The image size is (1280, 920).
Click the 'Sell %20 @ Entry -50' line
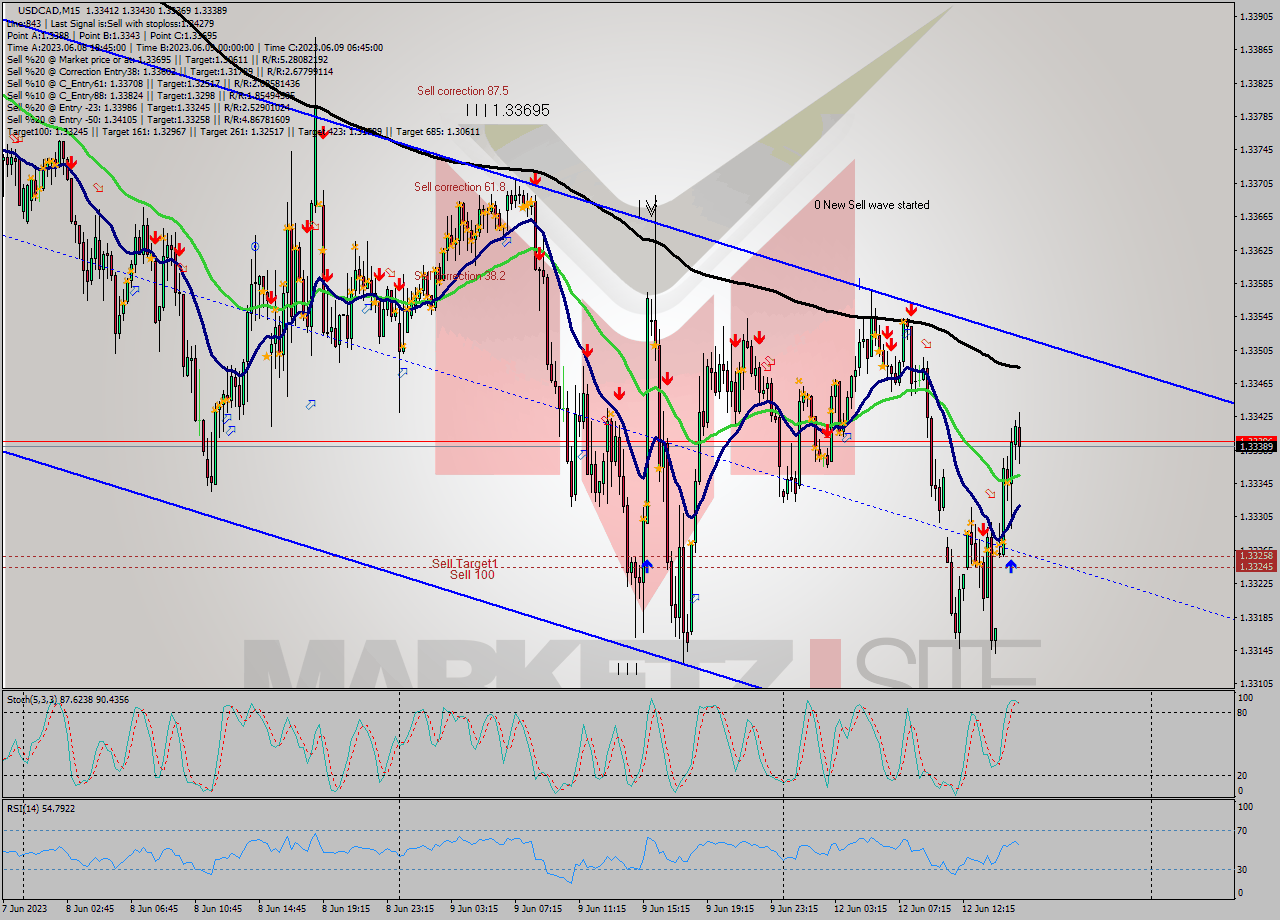[x=148, y=119]
